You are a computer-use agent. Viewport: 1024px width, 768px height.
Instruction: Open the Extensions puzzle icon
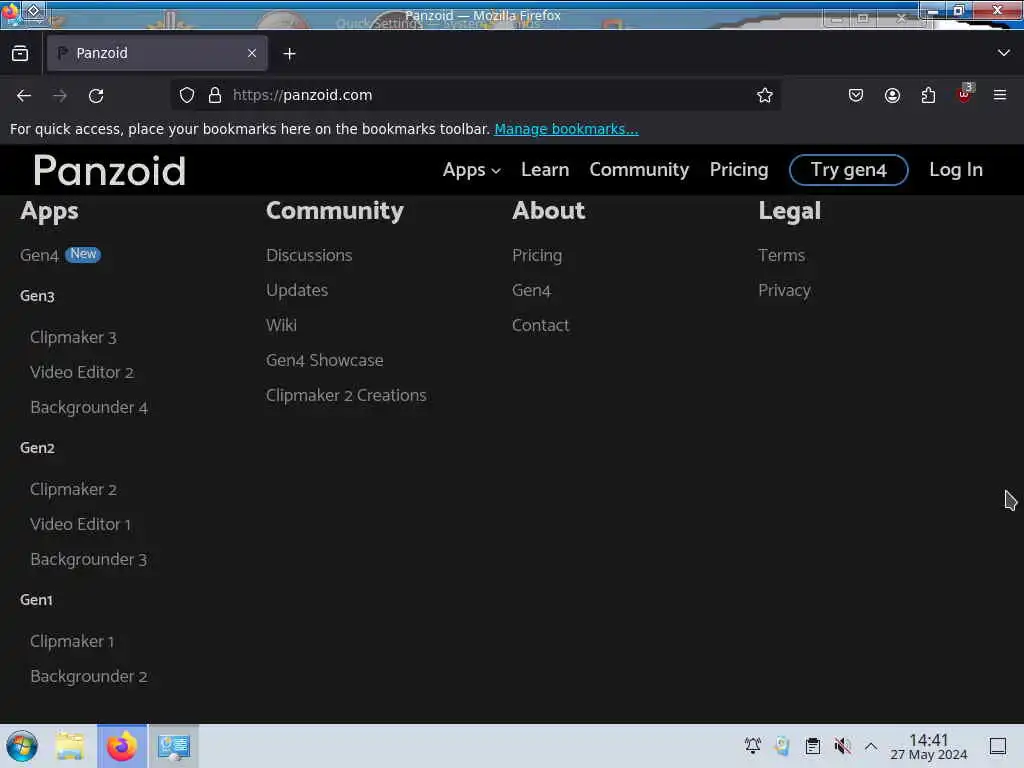tap(928, 95)
